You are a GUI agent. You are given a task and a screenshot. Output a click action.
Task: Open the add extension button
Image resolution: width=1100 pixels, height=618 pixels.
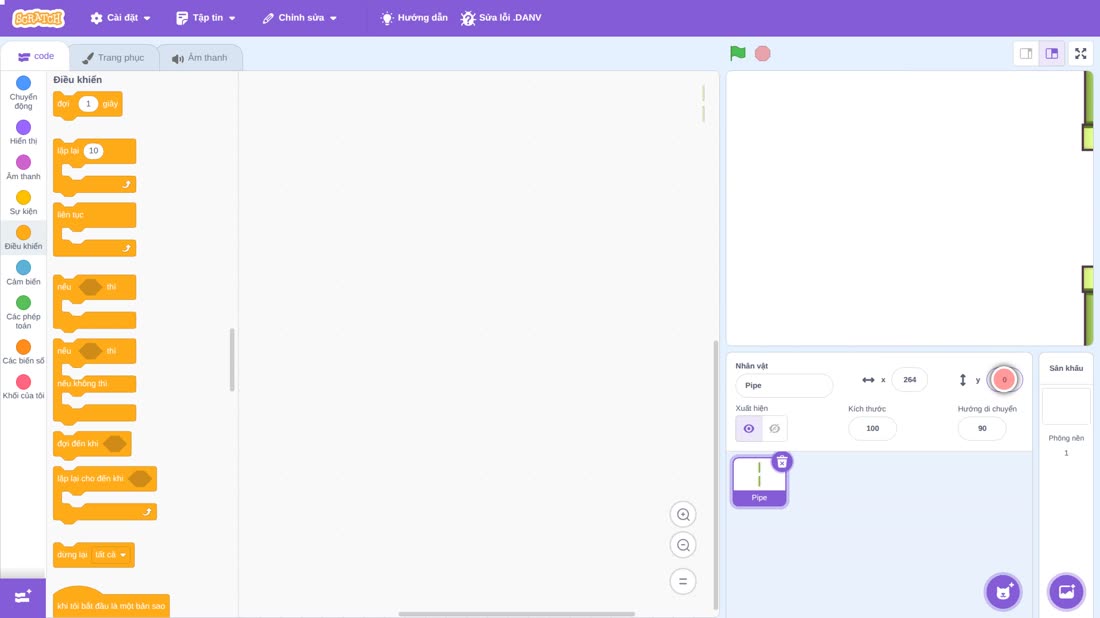23,597
